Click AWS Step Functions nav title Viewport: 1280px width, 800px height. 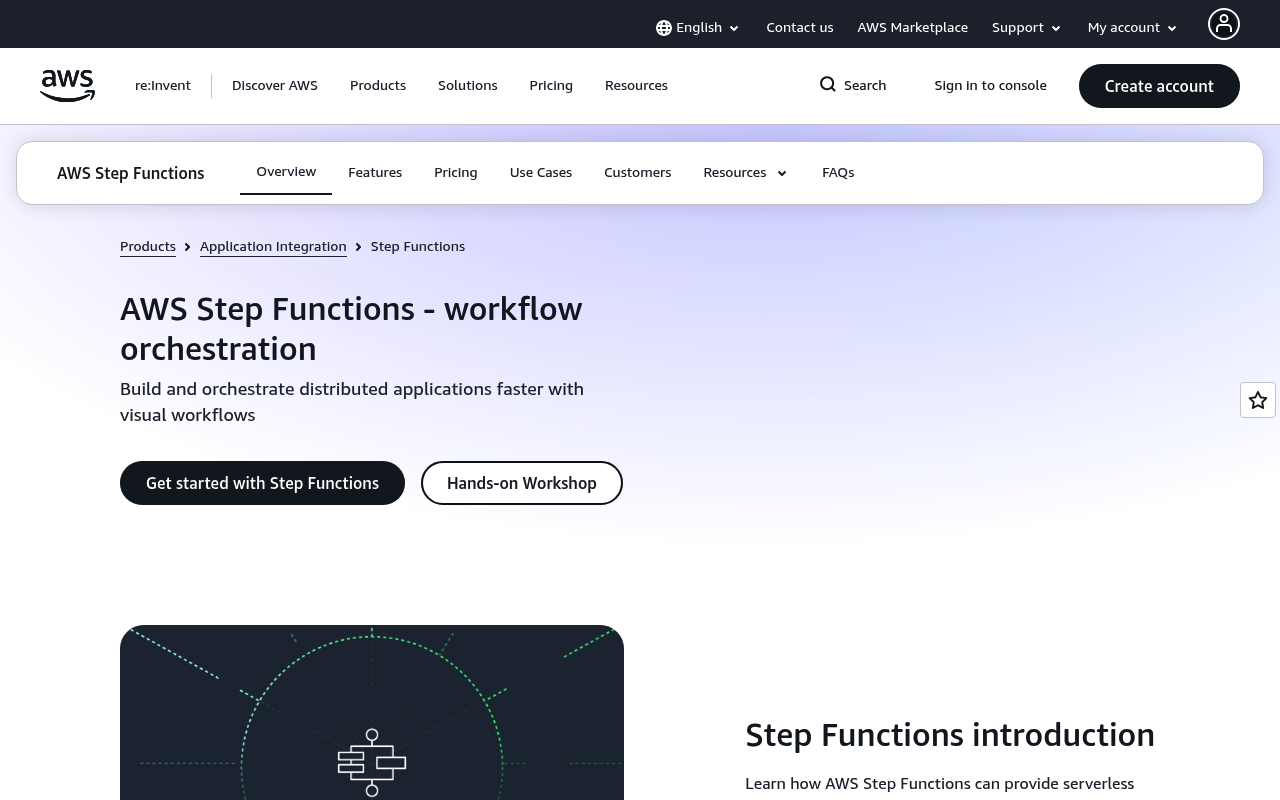click(x=131, y=173)
